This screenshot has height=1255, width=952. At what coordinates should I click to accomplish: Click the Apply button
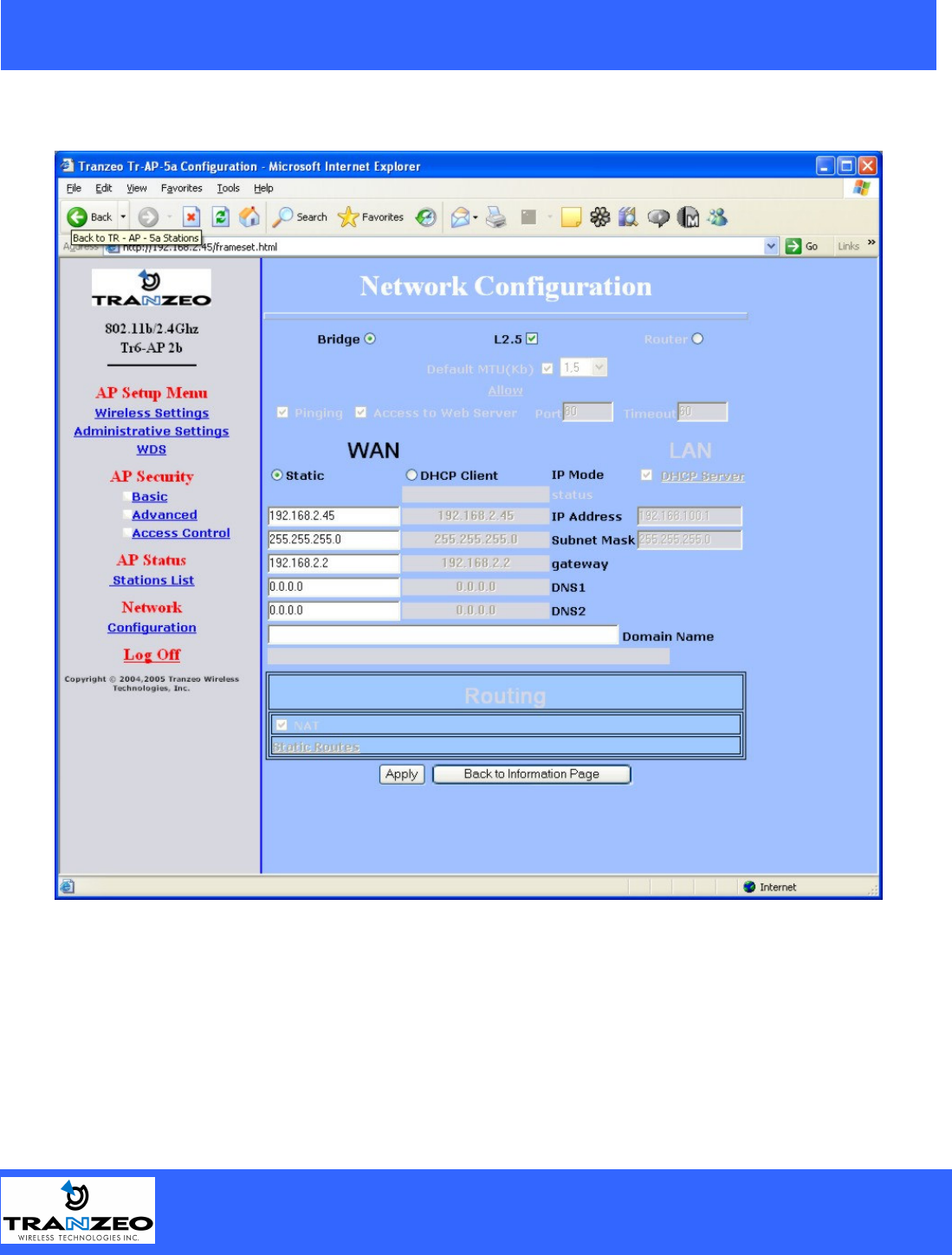pos(402,774)
